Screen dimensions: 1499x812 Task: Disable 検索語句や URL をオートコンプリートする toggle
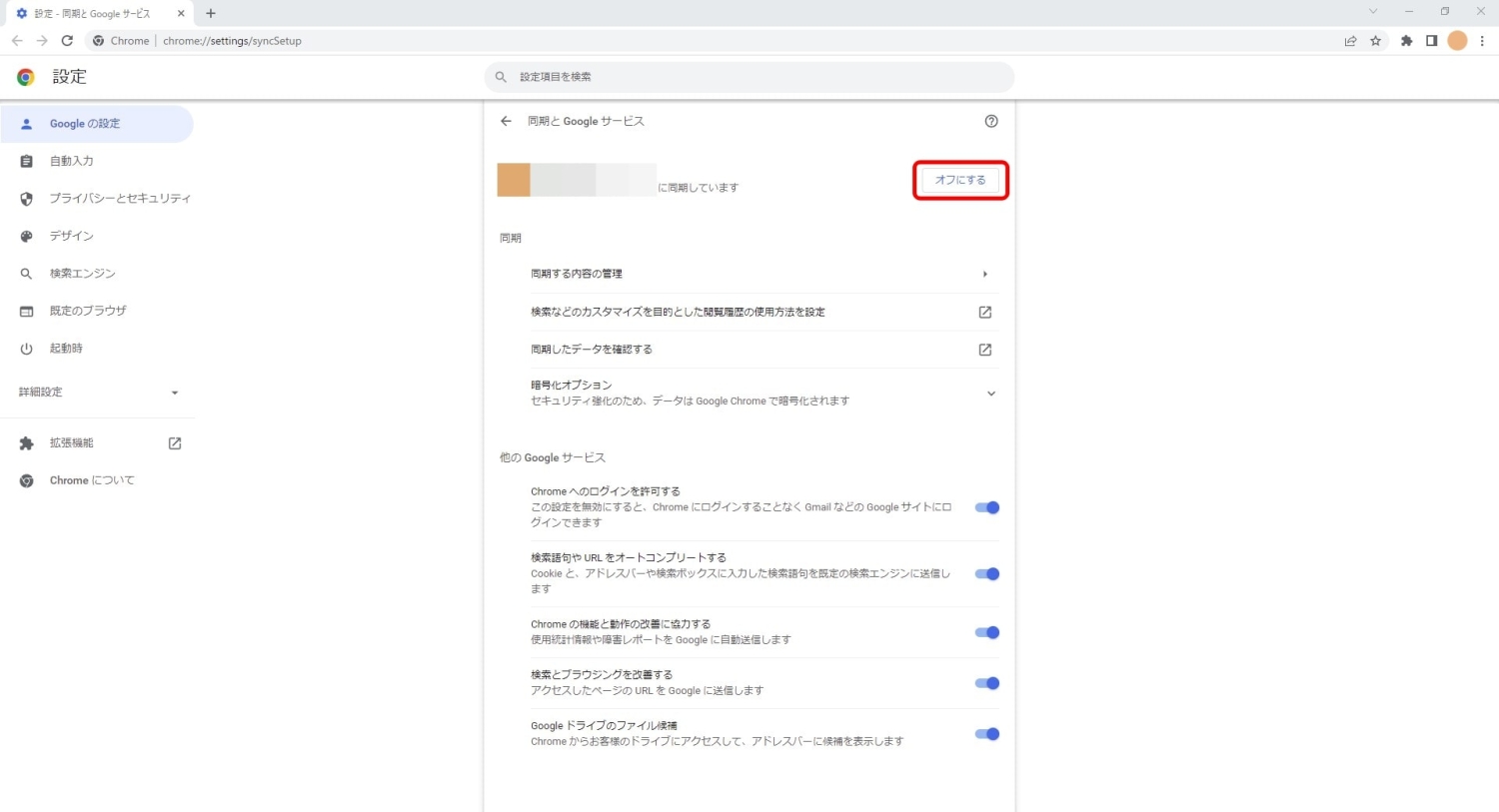point(986,573)
